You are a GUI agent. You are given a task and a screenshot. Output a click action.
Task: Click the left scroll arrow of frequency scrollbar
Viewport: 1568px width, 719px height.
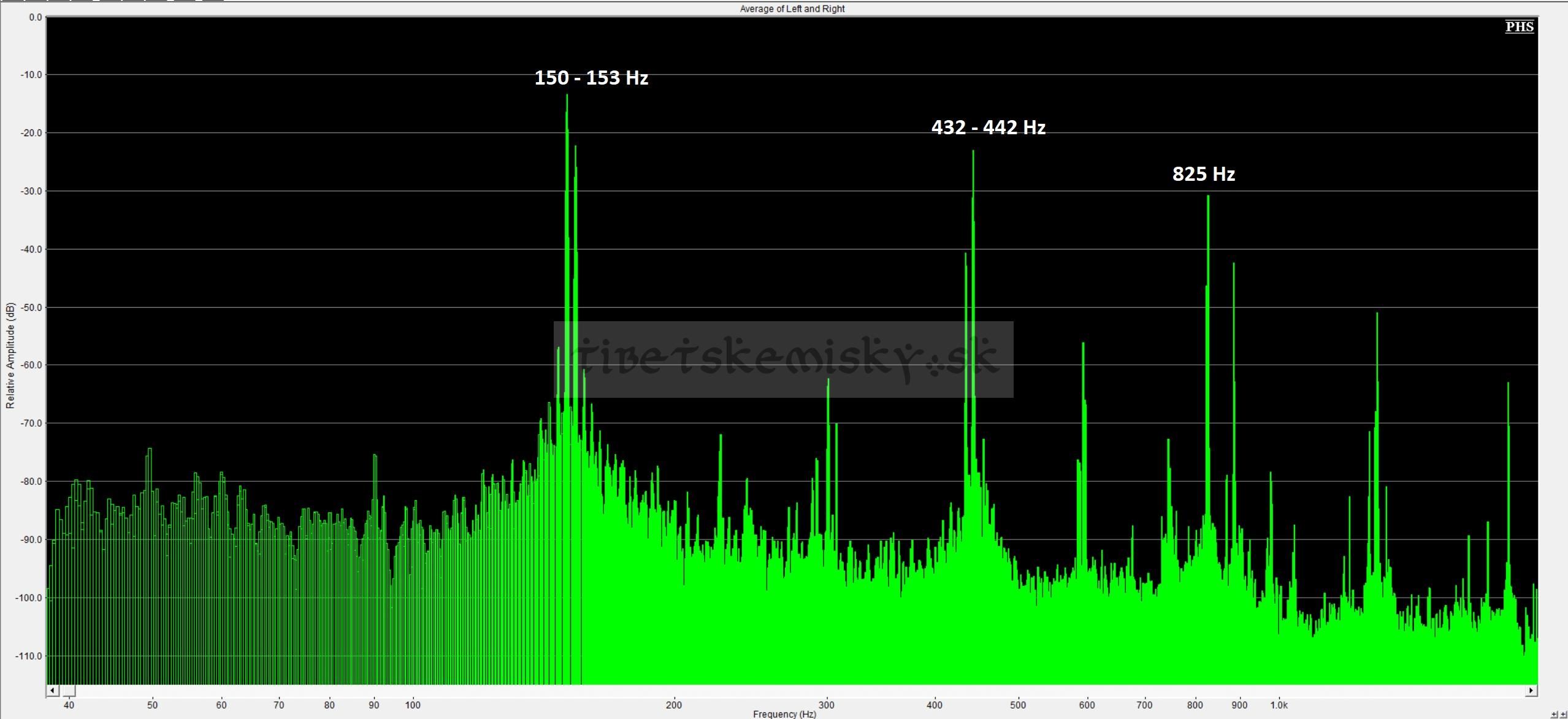(x=53, y=691)
